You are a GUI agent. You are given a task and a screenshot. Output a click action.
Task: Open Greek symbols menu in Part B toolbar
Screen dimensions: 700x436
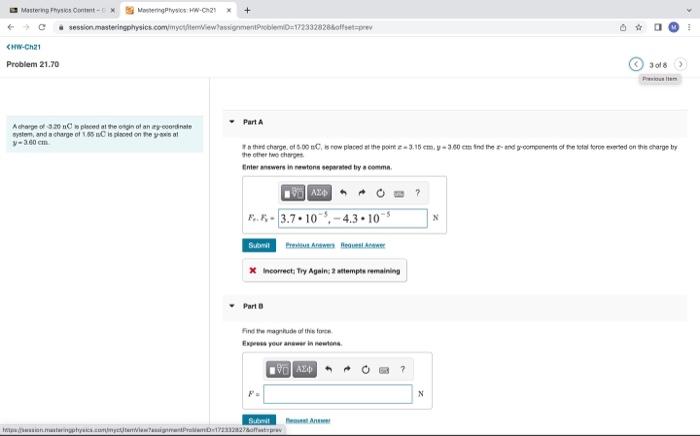click(x=304, y=370)
